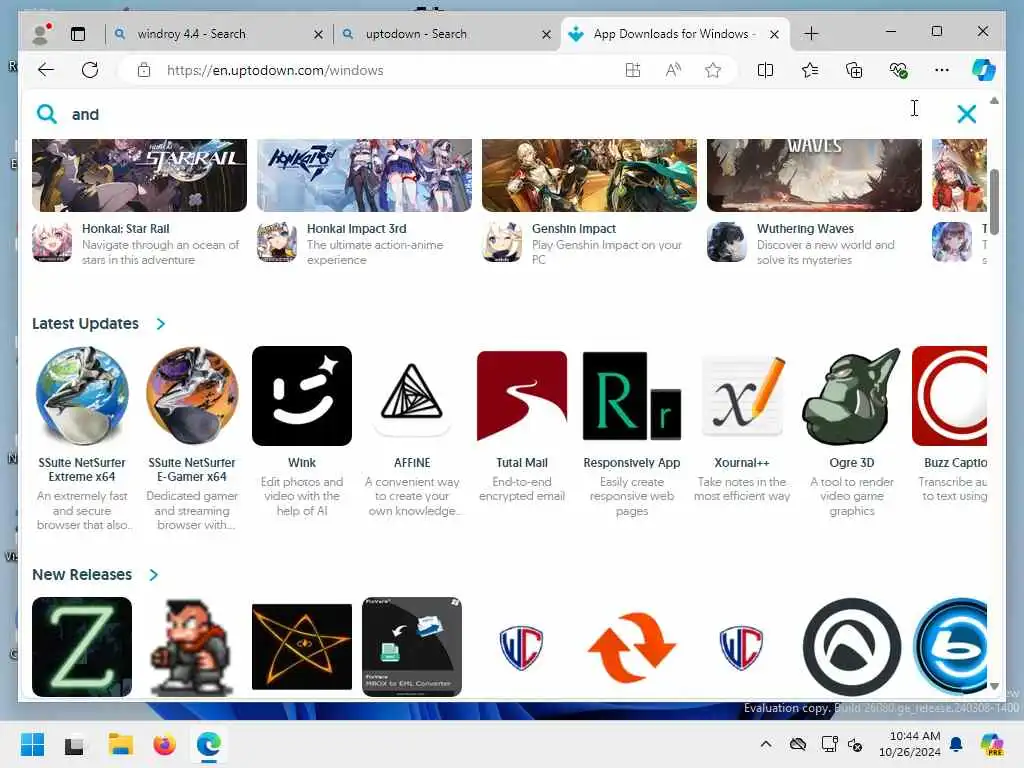Toggle Read aloud icon in address bar
This screenshot has width=1024, height=768.
pos(673,71)
